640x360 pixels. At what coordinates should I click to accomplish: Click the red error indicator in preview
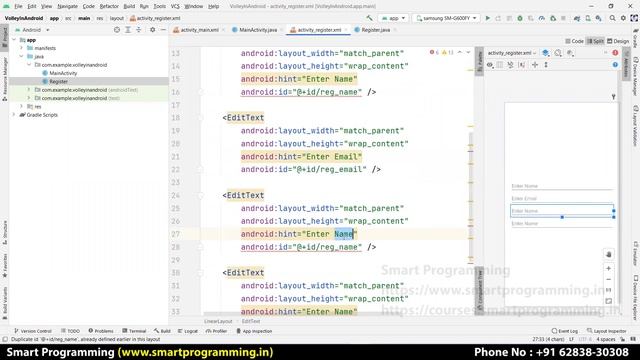click(615, 53)
